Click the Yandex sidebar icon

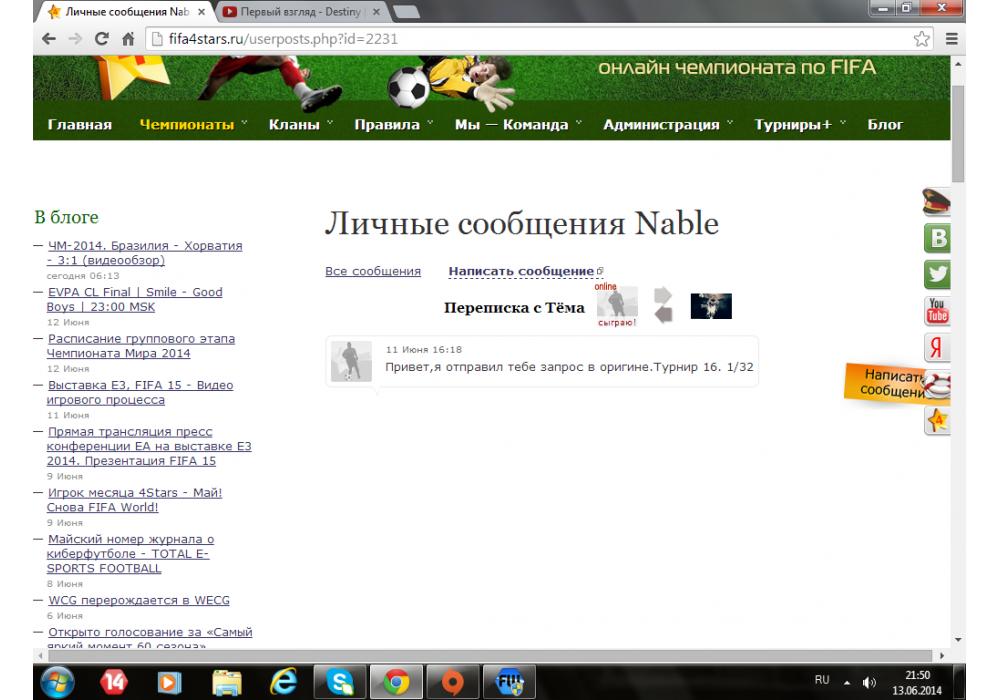pyautogui.click(x=938, y=348)
